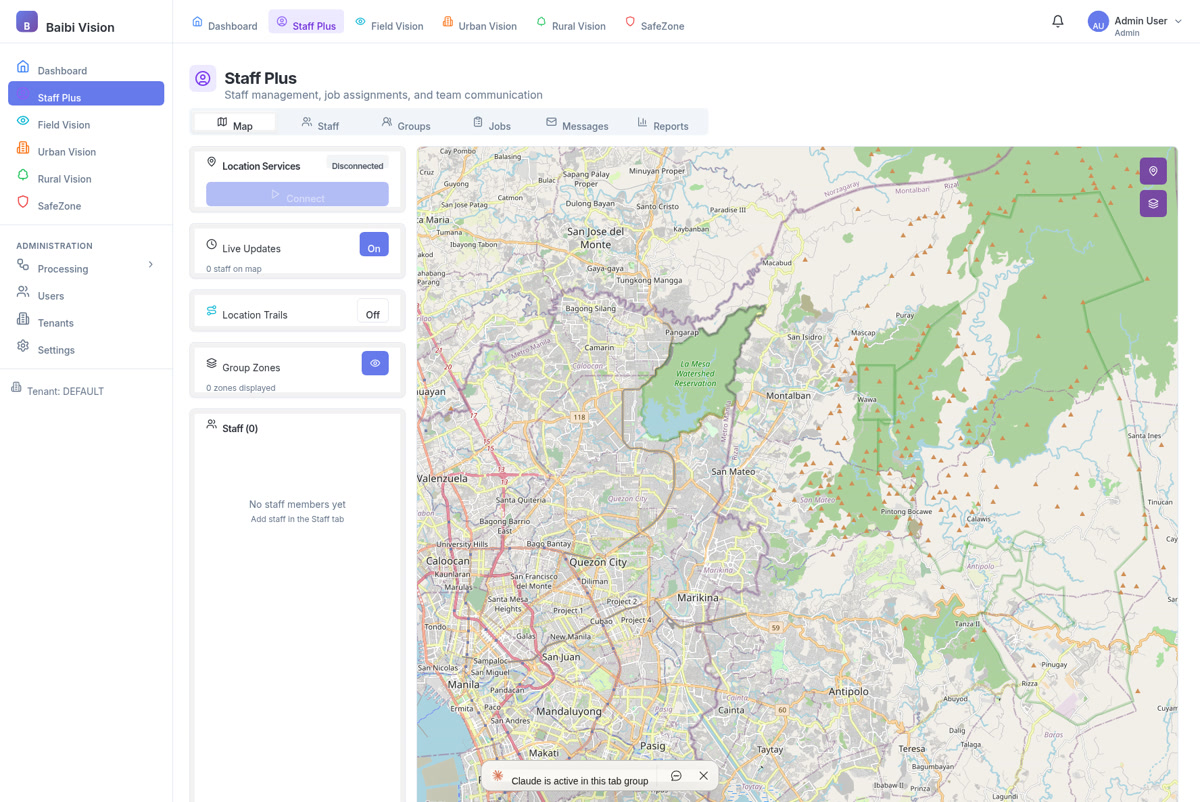Turn on Location Trails

pyautogui.click(x=372, y=313)
